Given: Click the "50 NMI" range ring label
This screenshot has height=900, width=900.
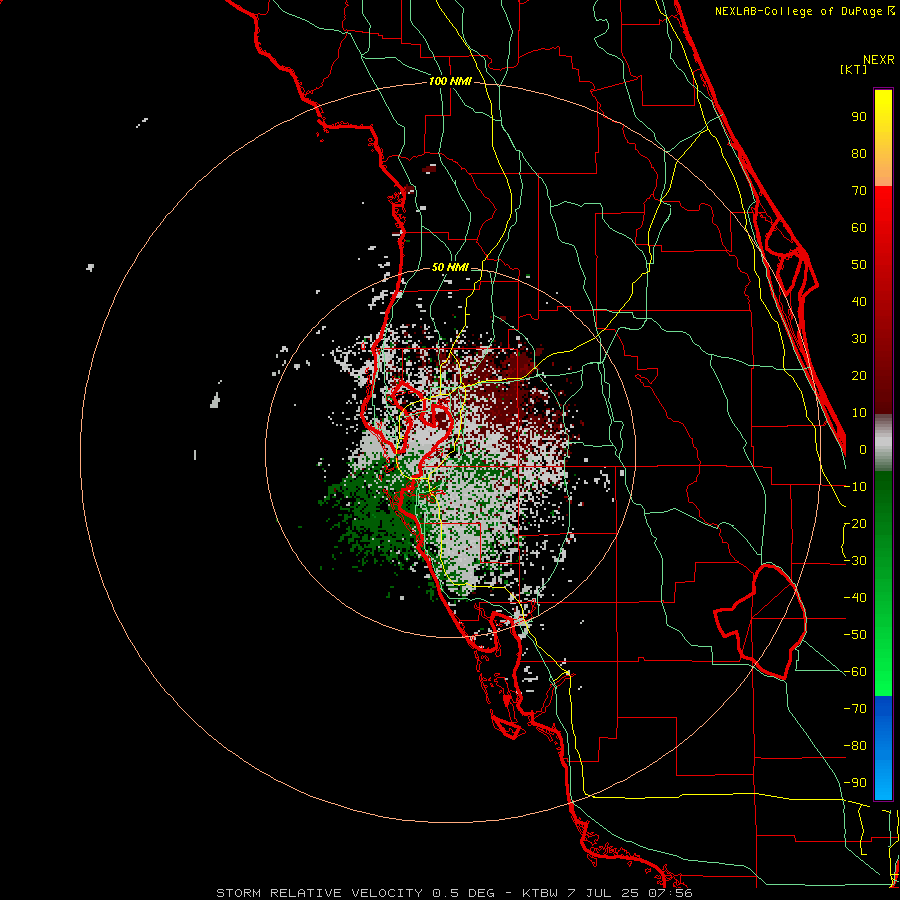Looking at the screenshot, I should (450, 267).
